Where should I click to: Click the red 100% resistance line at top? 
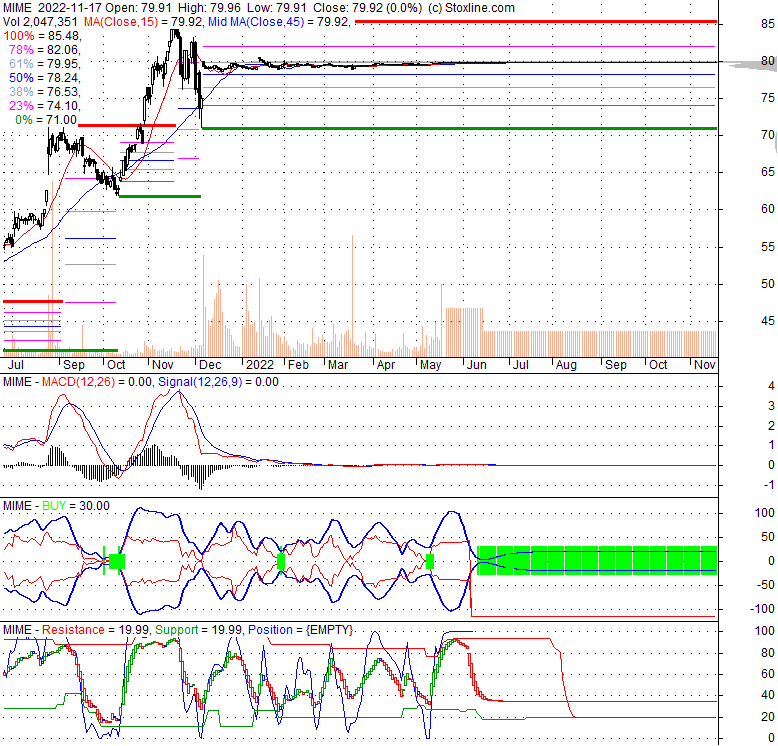coord(536,22)
